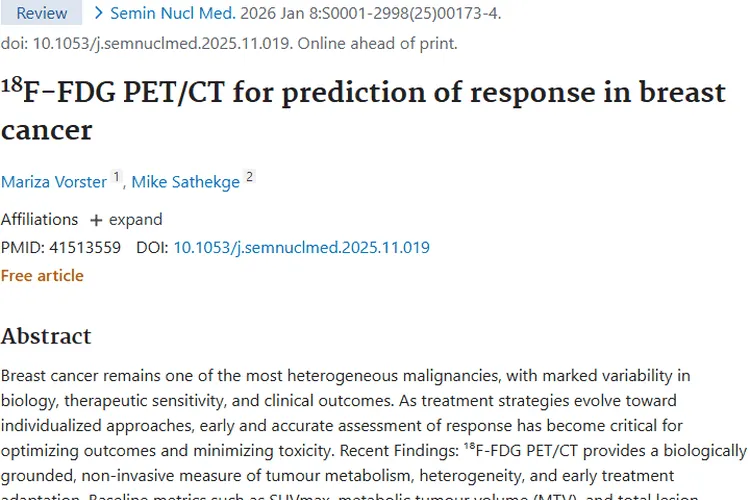750x500 pixels.
Task: Click affiliation superscript 2 after Sathekge
Action: pos(249,177)
